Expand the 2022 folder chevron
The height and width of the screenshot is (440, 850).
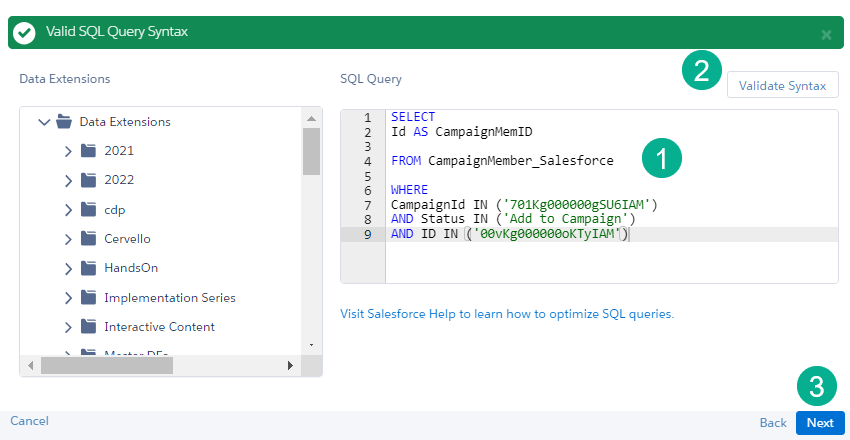pyautogui.click(x=68, y=181)
